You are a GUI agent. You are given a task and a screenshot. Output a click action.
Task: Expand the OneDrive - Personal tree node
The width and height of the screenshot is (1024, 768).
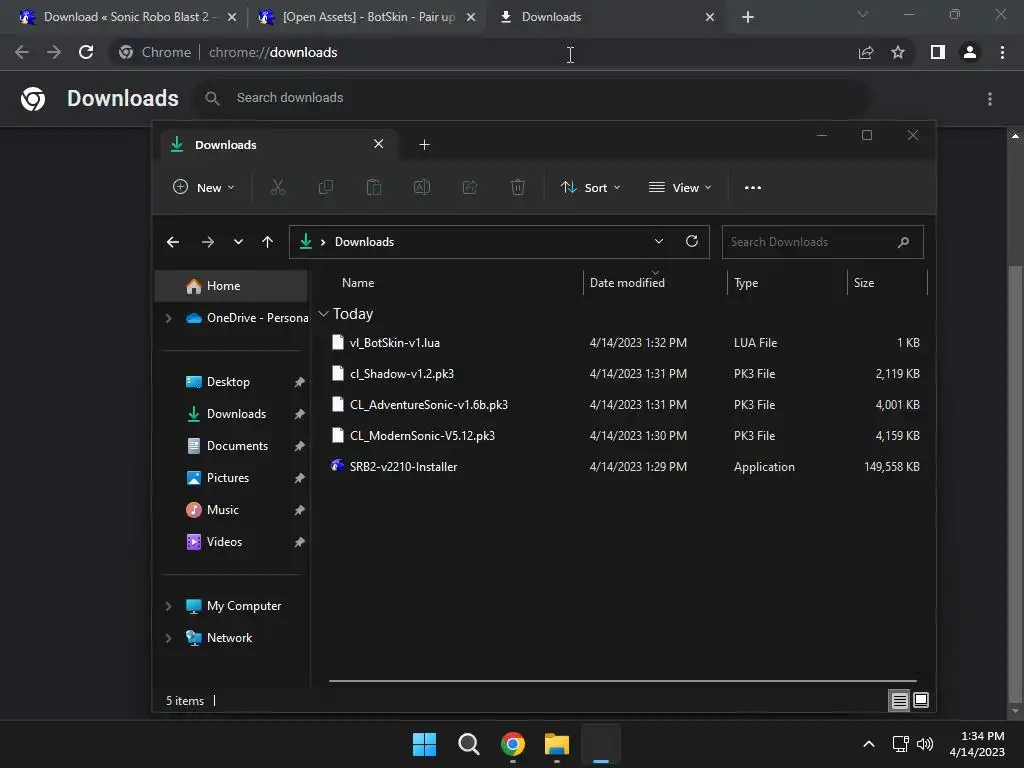(168, 318)
